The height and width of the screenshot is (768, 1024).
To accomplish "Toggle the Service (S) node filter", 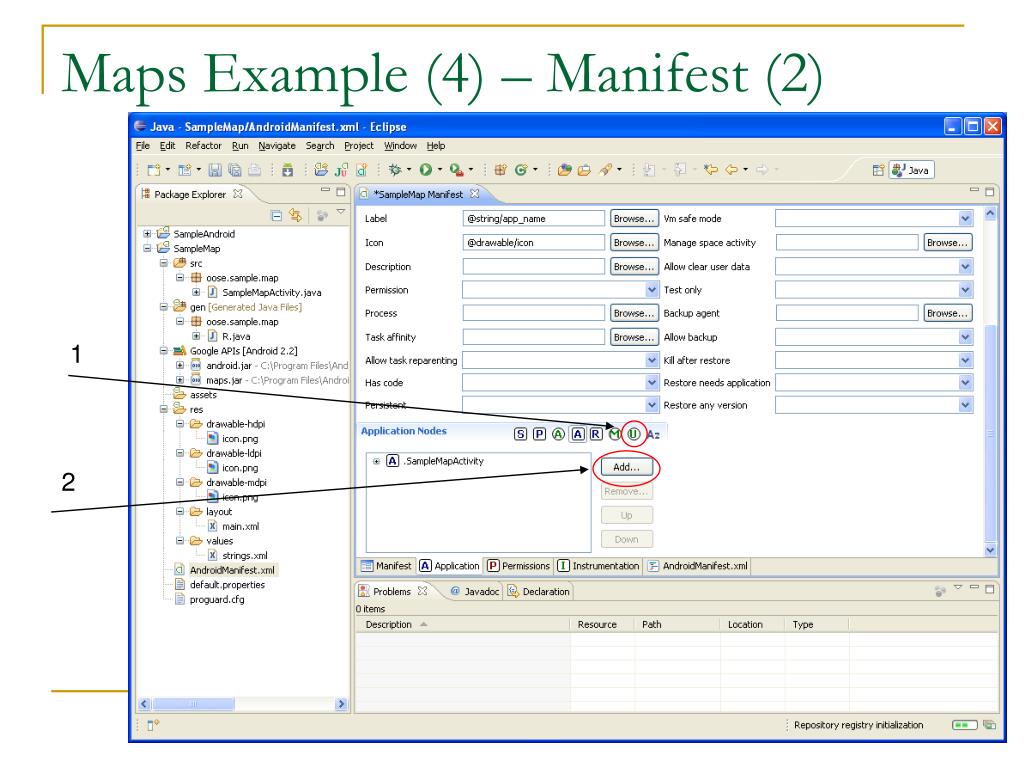I will tap(520, 434).
